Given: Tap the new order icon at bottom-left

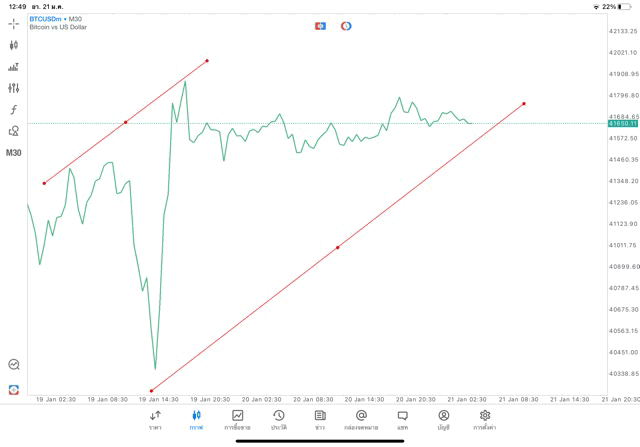Looking at the screenshot, I should pos(14,388).
